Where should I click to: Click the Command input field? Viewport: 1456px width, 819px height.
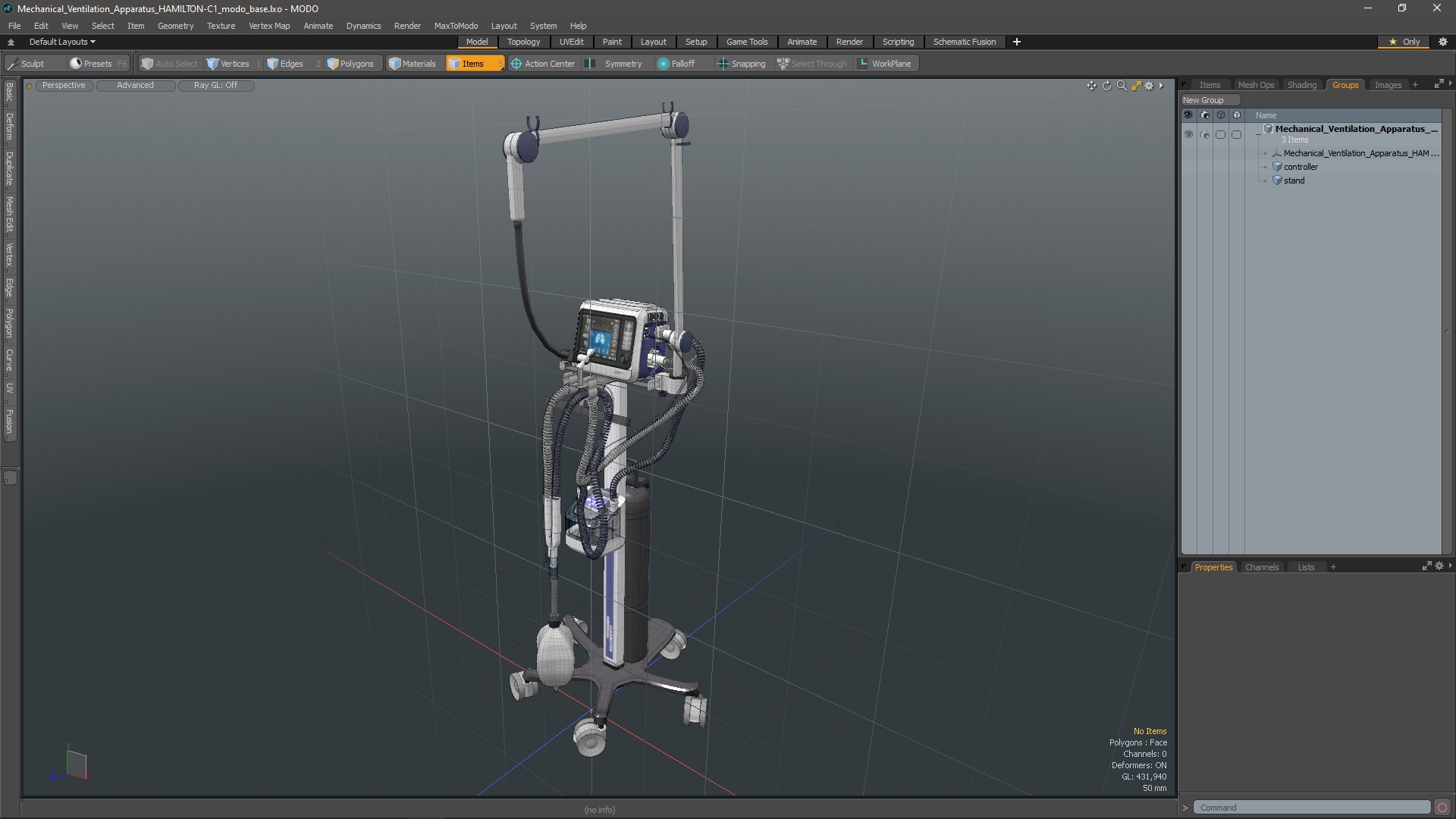click(x=1310, y=808)
